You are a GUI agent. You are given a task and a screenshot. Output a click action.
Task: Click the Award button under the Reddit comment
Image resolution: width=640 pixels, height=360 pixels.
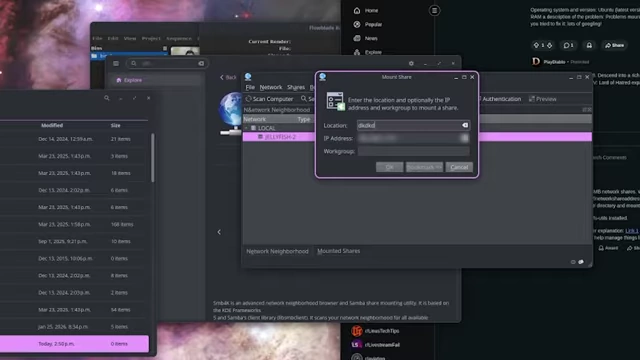(x=608, y=248)
